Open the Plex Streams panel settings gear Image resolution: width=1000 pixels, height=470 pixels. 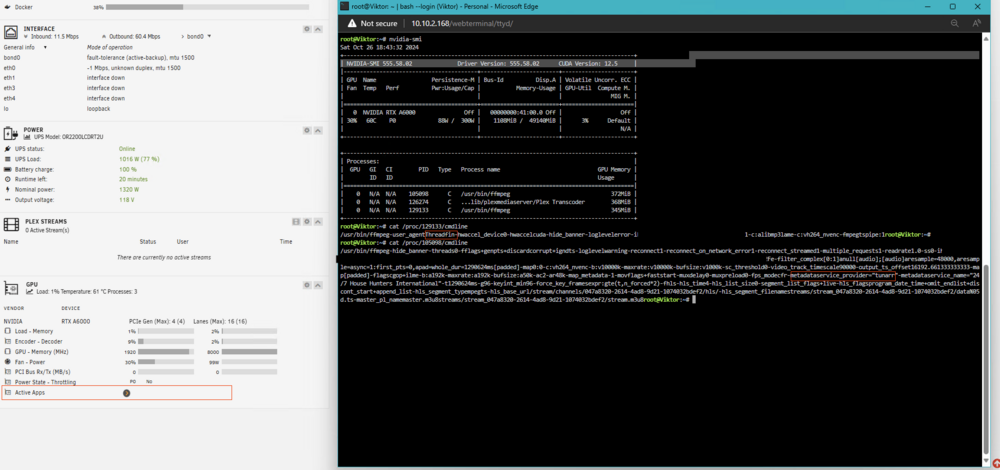point(307,222)
